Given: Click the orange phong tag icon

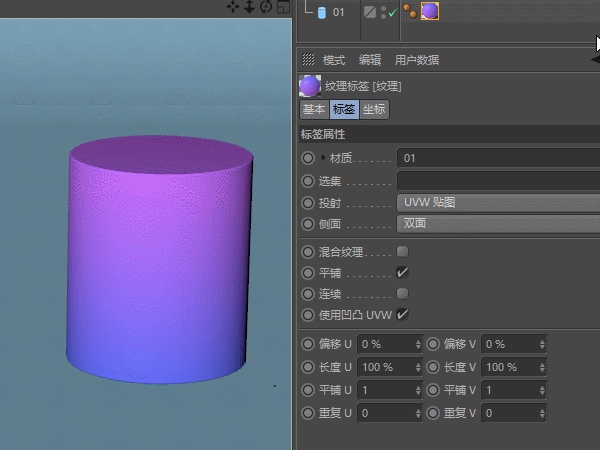Looking at the screenshot, I should click(x=410, y=11).
